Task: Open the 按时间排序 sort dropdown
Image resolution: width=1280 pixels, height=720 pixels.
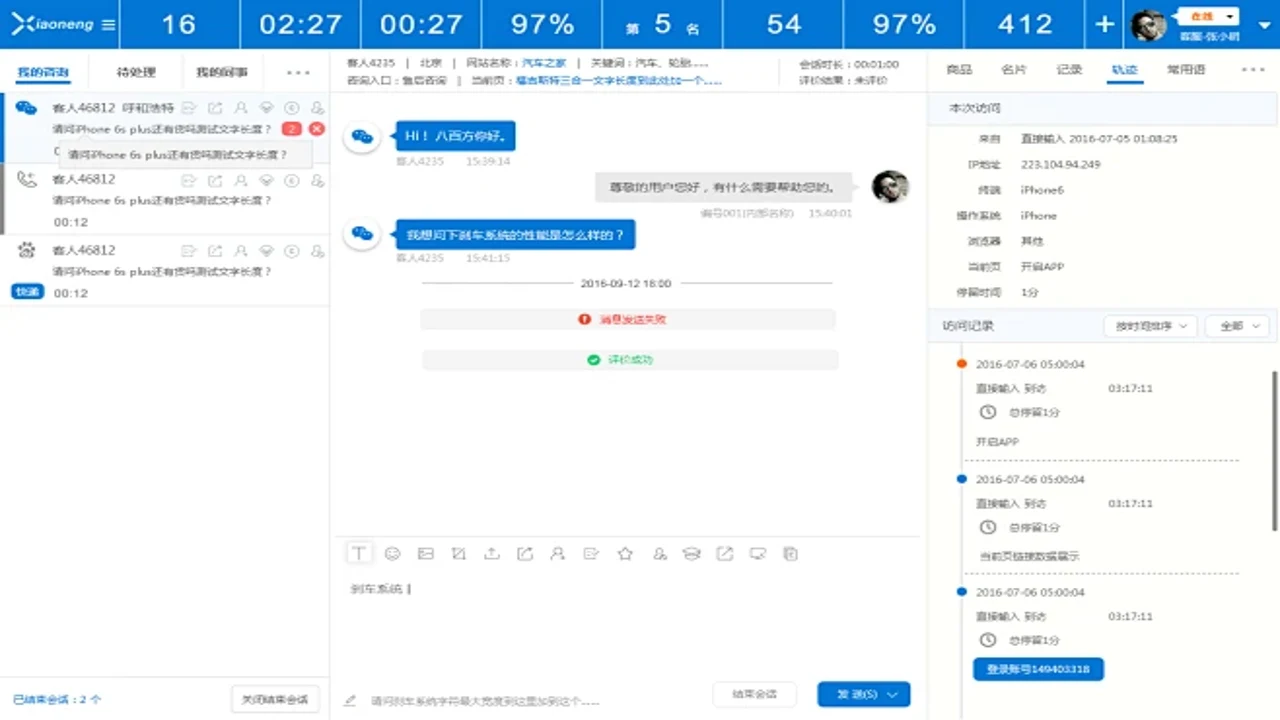Action: (x=1150, y=326)
